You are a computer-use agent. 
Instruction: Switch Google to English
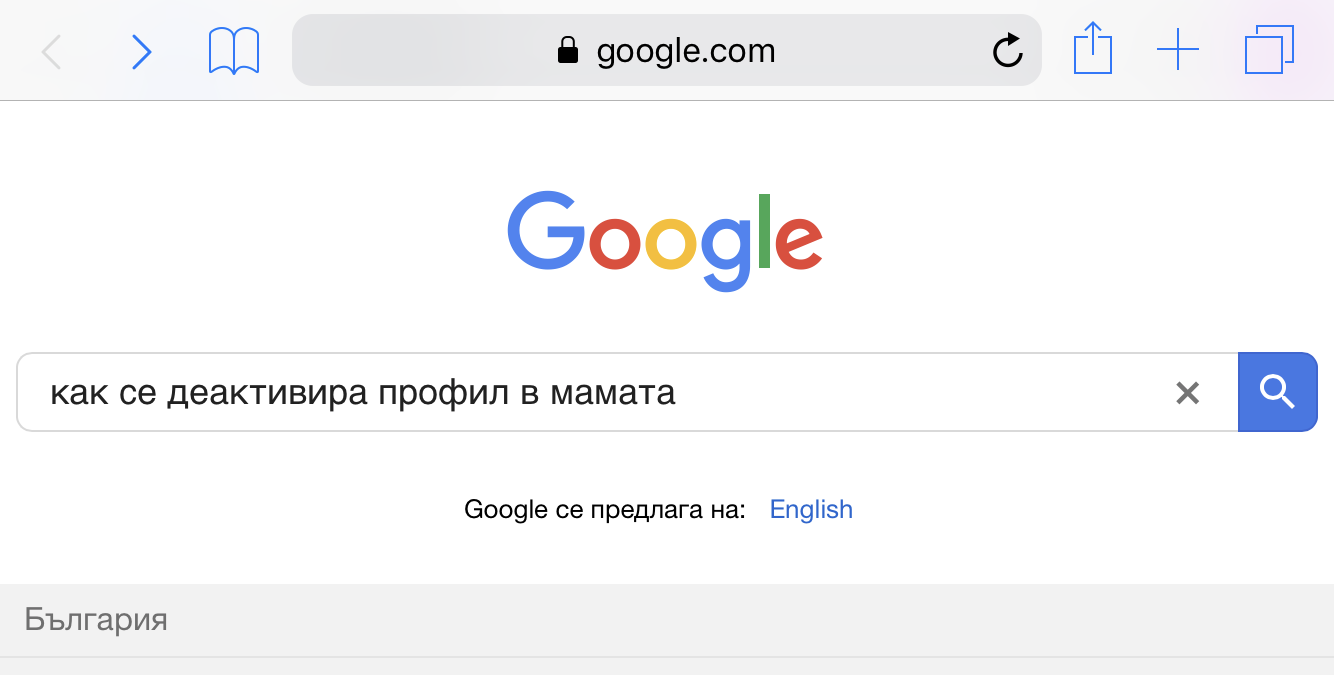[811, 510]
